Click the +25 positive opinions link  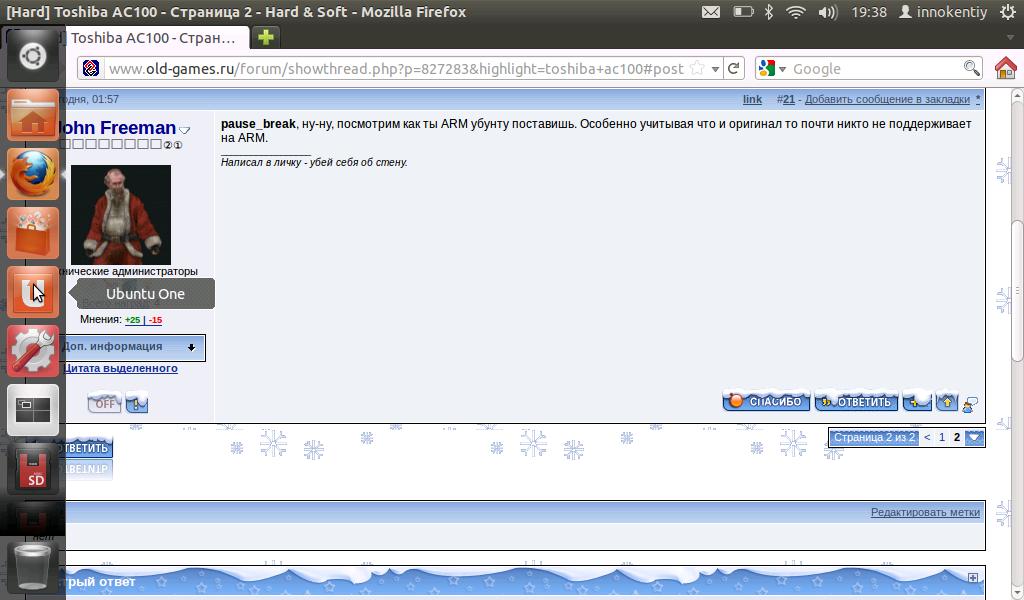pos(133,320)
